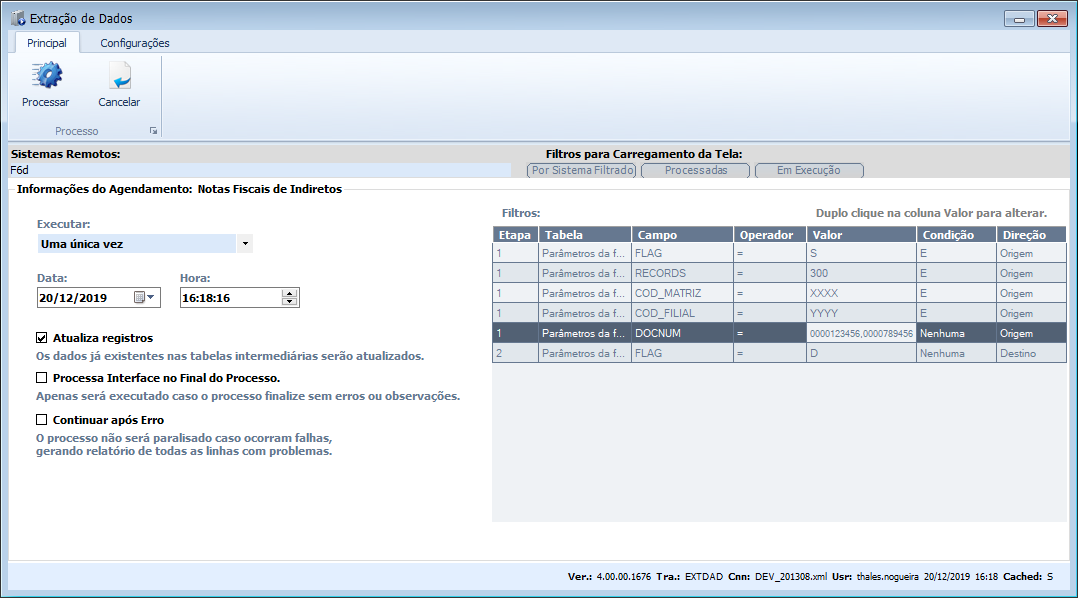Click the Processadas filter button
Image resolution: width=1078 pixels, height=598 pixels.
click(696, 170)
